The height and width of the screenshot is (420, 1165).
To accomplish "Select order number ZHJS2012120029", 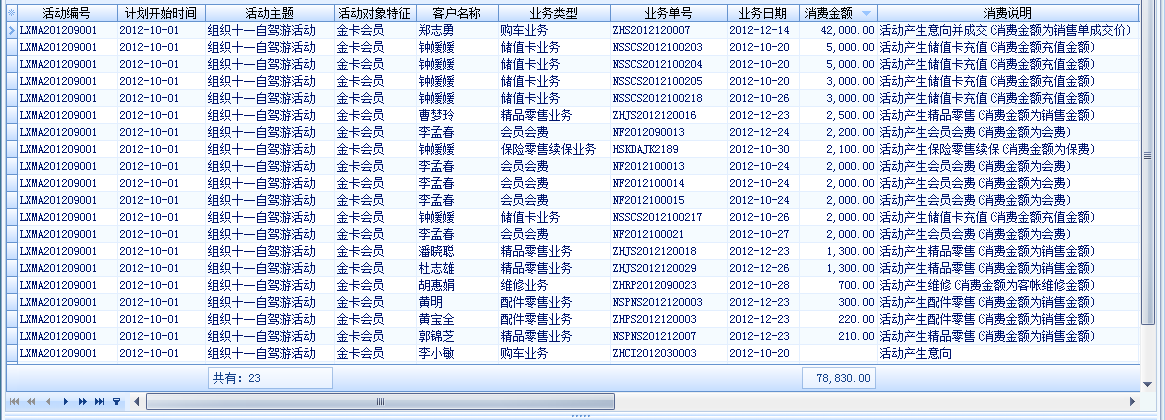I will [669, 268].
